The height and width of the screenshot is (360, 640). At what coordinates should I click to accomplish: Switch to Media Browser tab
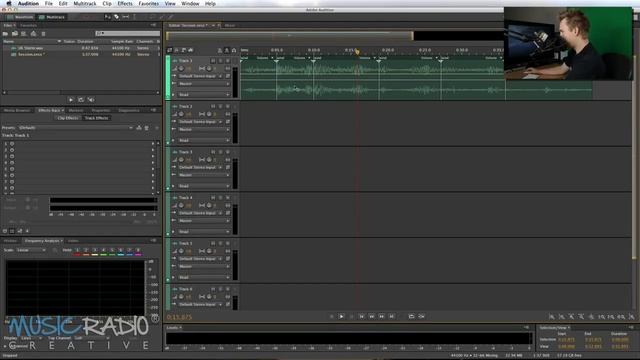tap(17, 111)
